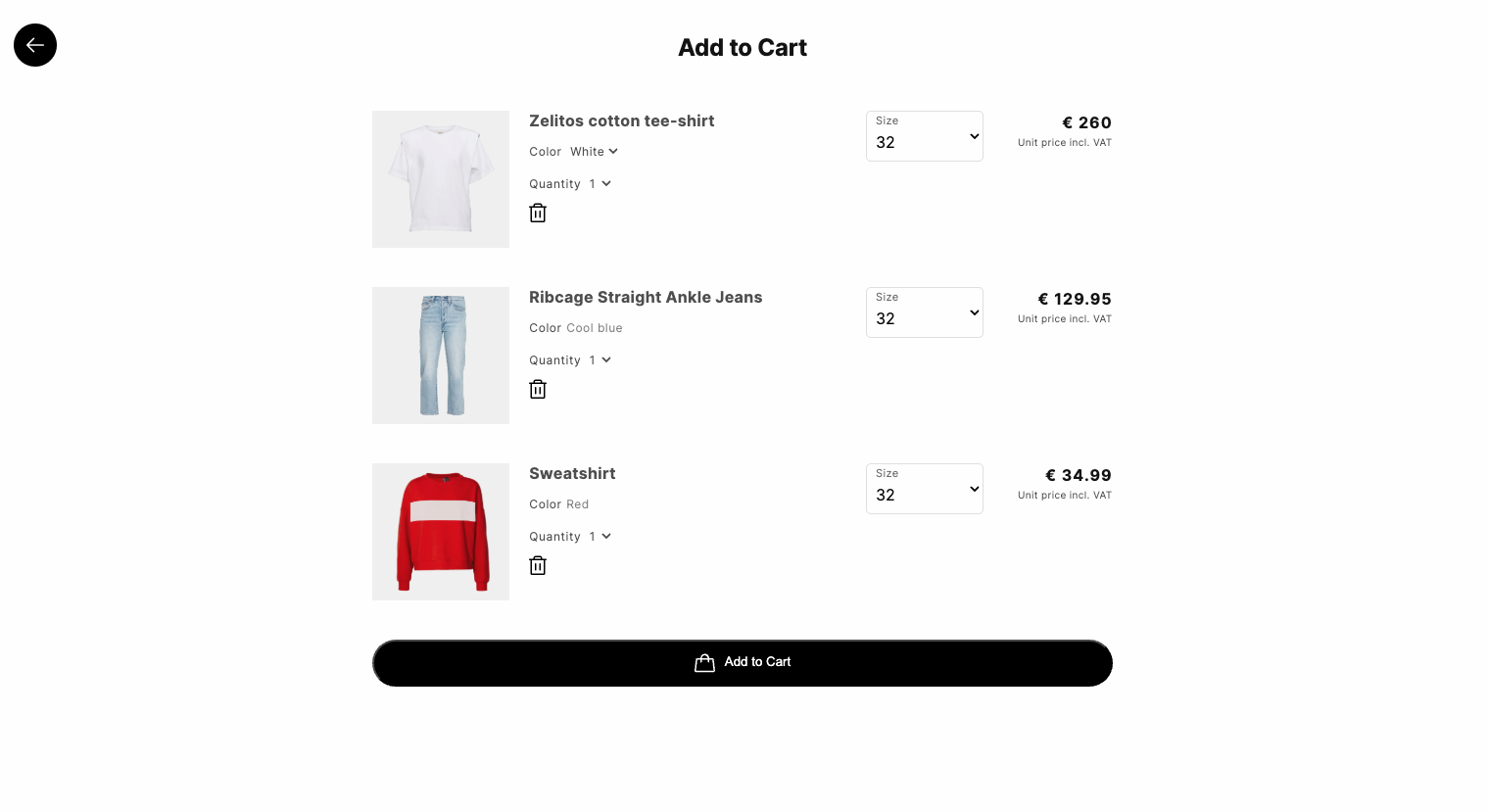
Task: Remove the Ribcage Straight Ankle Jeans item
Action: (x=538, y=389)
